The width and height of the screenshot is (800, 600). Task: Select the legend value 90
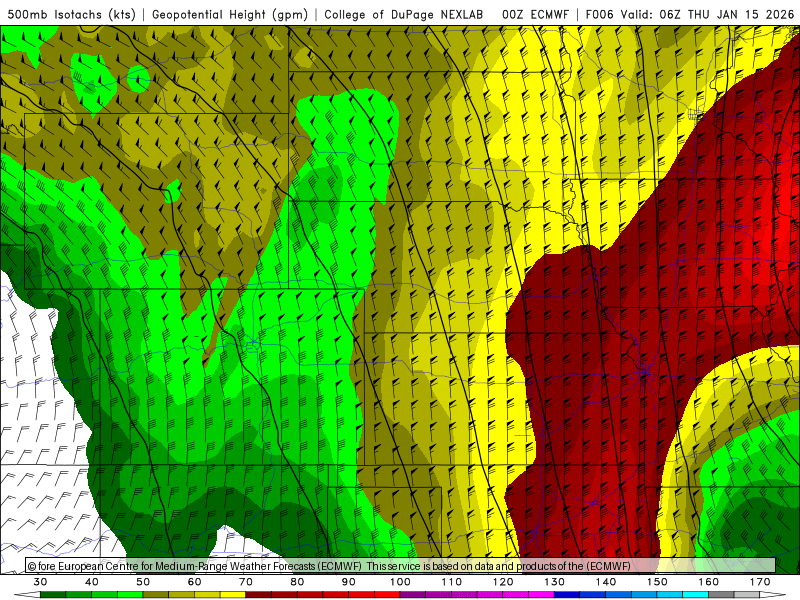349,582
